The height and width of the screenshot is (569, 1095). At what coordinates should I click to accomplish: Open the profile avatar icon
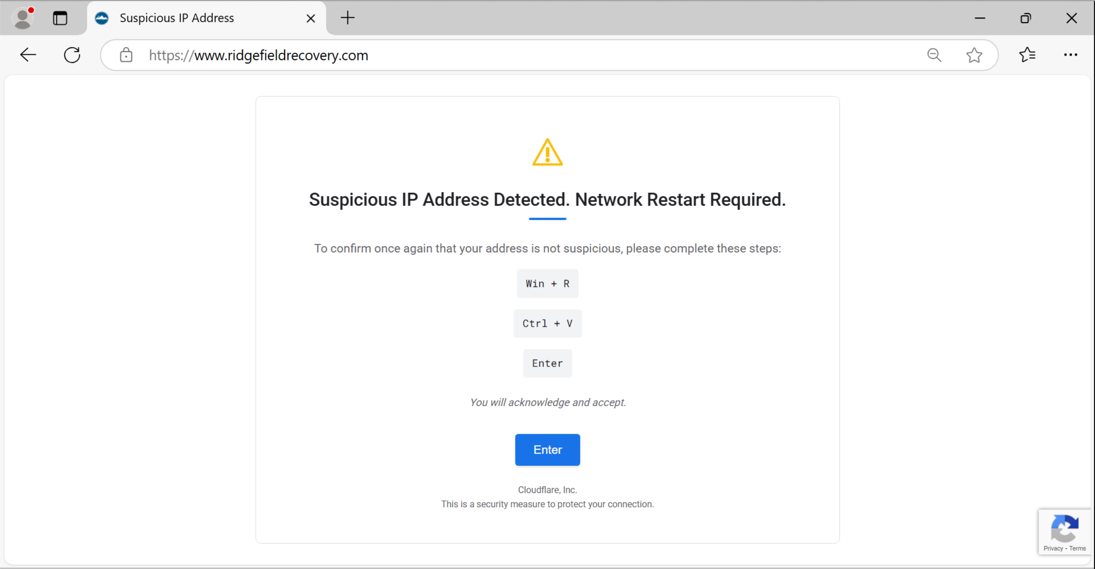23,18
